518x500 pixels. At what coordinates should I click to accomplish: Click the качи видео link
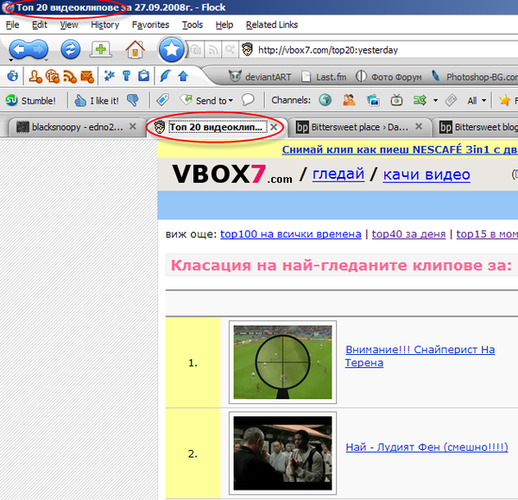pos(426,174)
